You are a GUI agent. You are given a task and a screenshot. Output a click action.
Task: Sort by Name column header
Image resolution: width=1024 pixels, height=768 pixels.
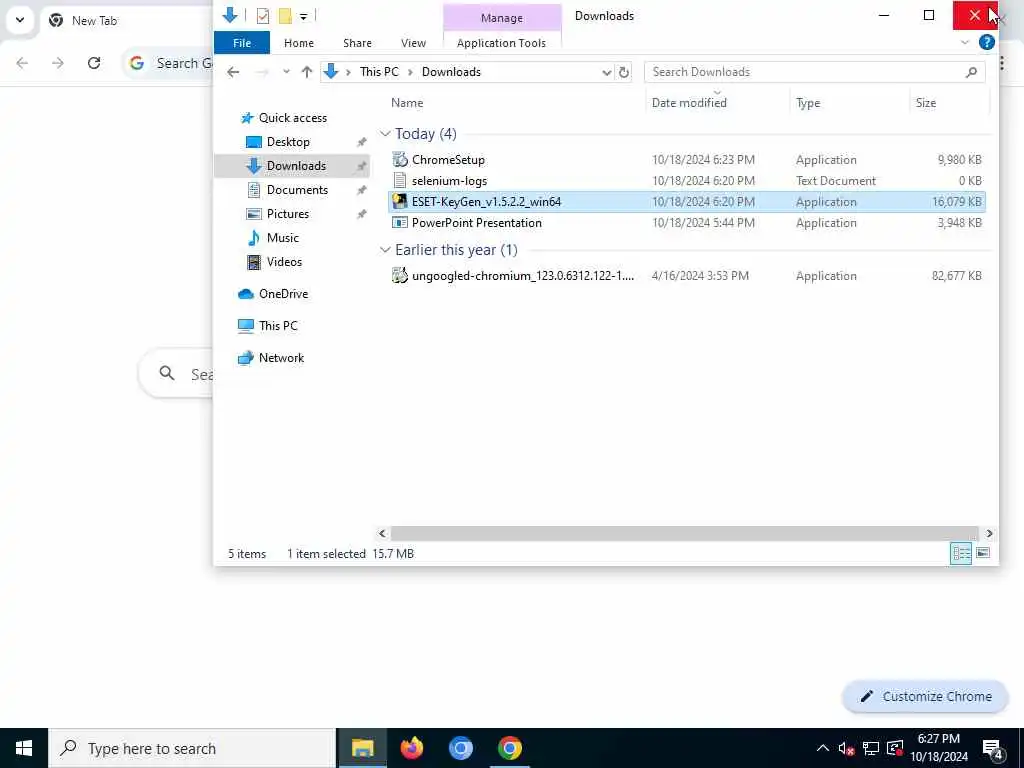pos(407,103)
